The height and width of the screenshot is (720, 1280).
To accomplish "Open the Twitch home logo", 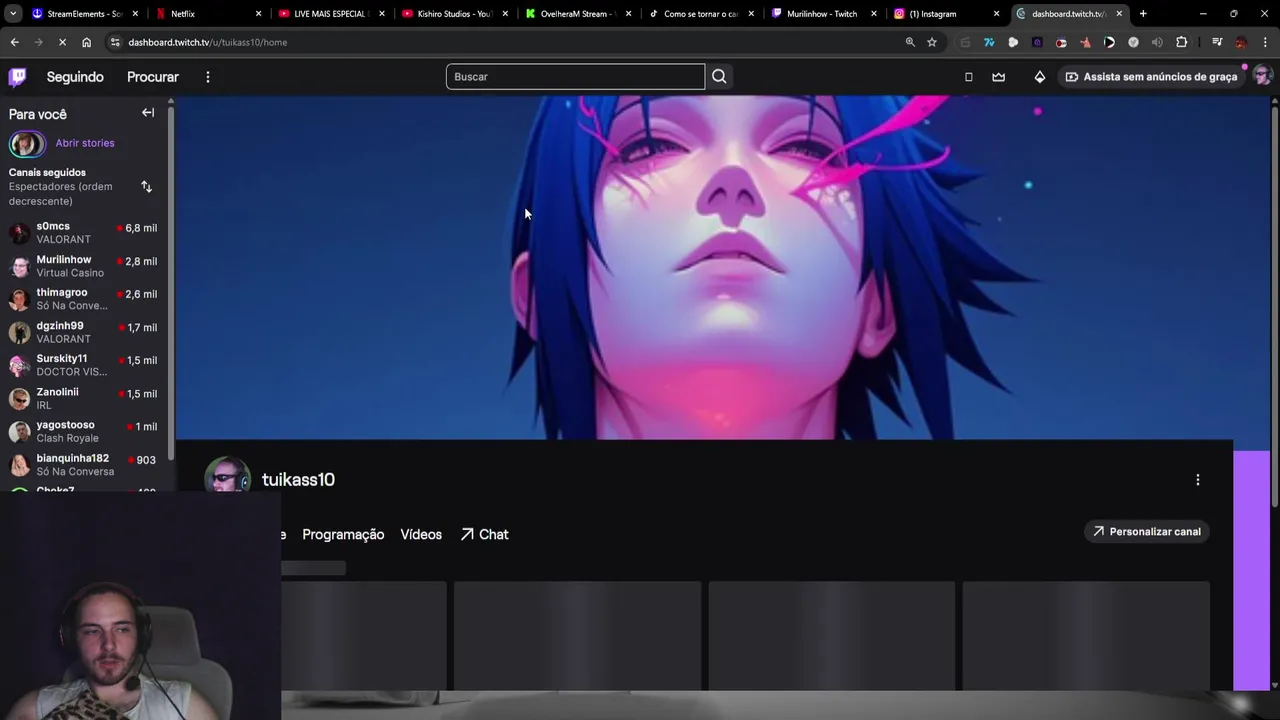I will pyautogui.click(x=18, y=77).
